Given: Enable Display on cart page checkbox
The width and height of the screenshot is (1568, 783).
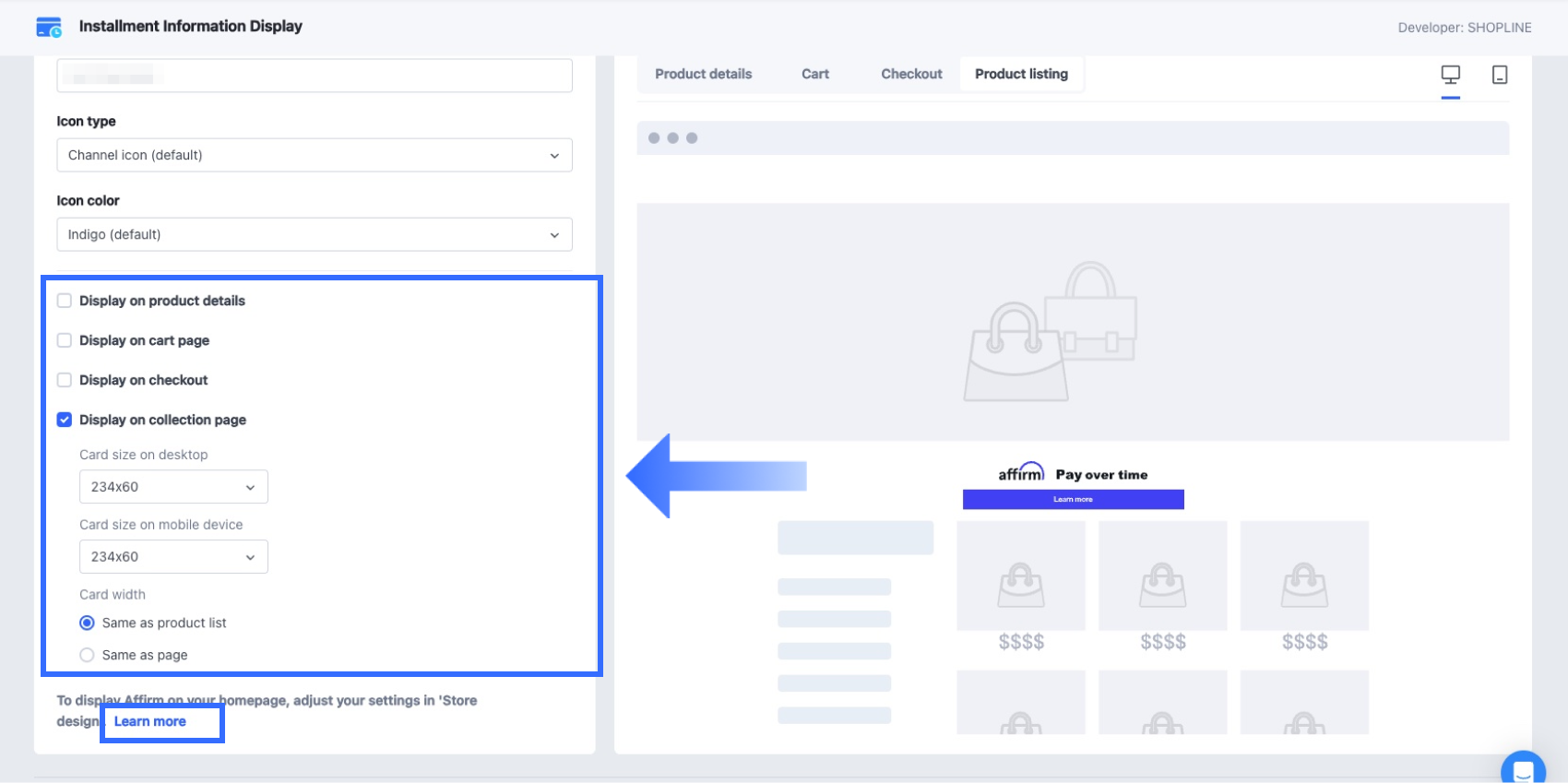Looking at the screenshot, I should pyautogui.click(x=65, y=340).
